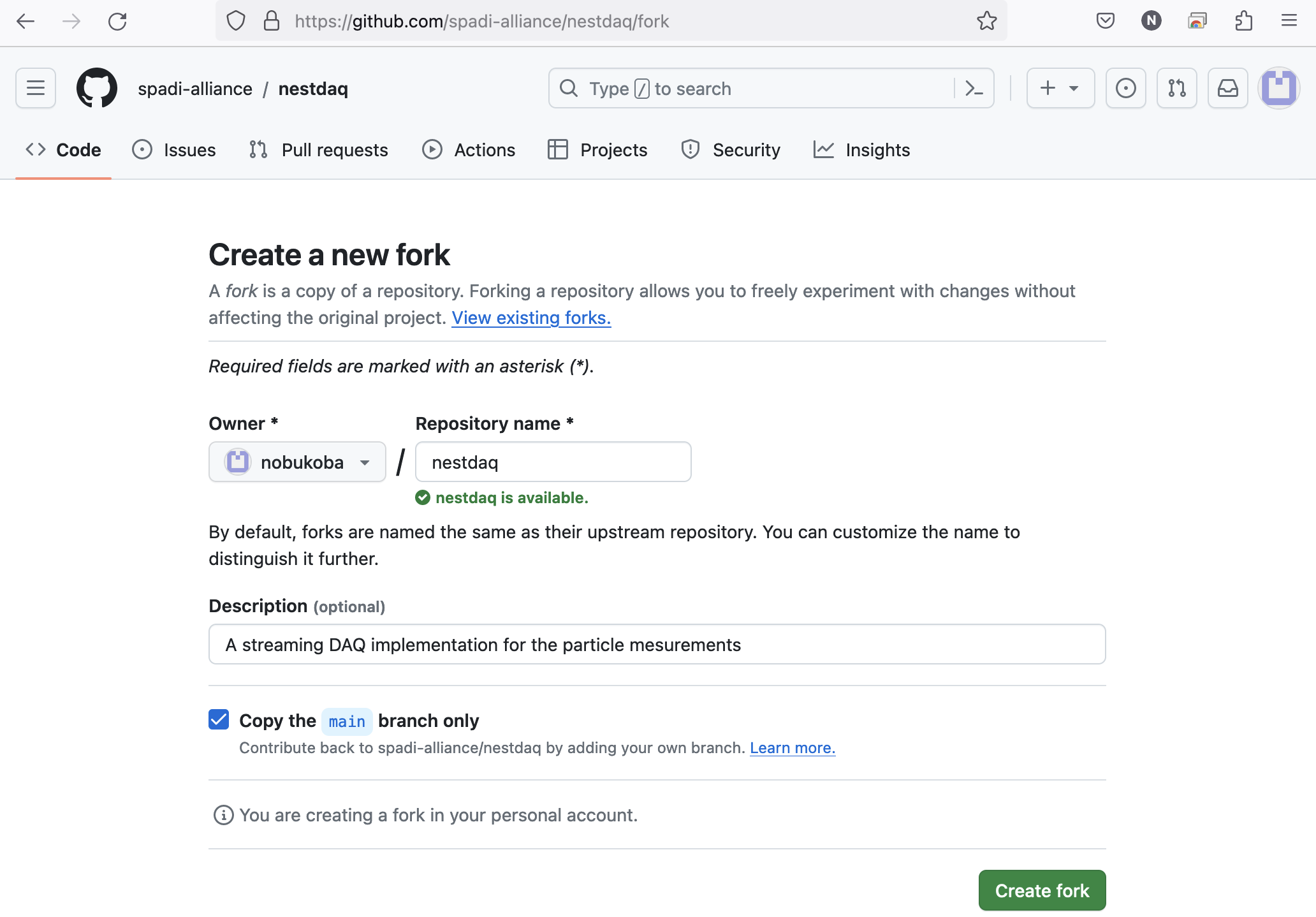Open the browser extensions puzzle icon

coord(1243,21)
